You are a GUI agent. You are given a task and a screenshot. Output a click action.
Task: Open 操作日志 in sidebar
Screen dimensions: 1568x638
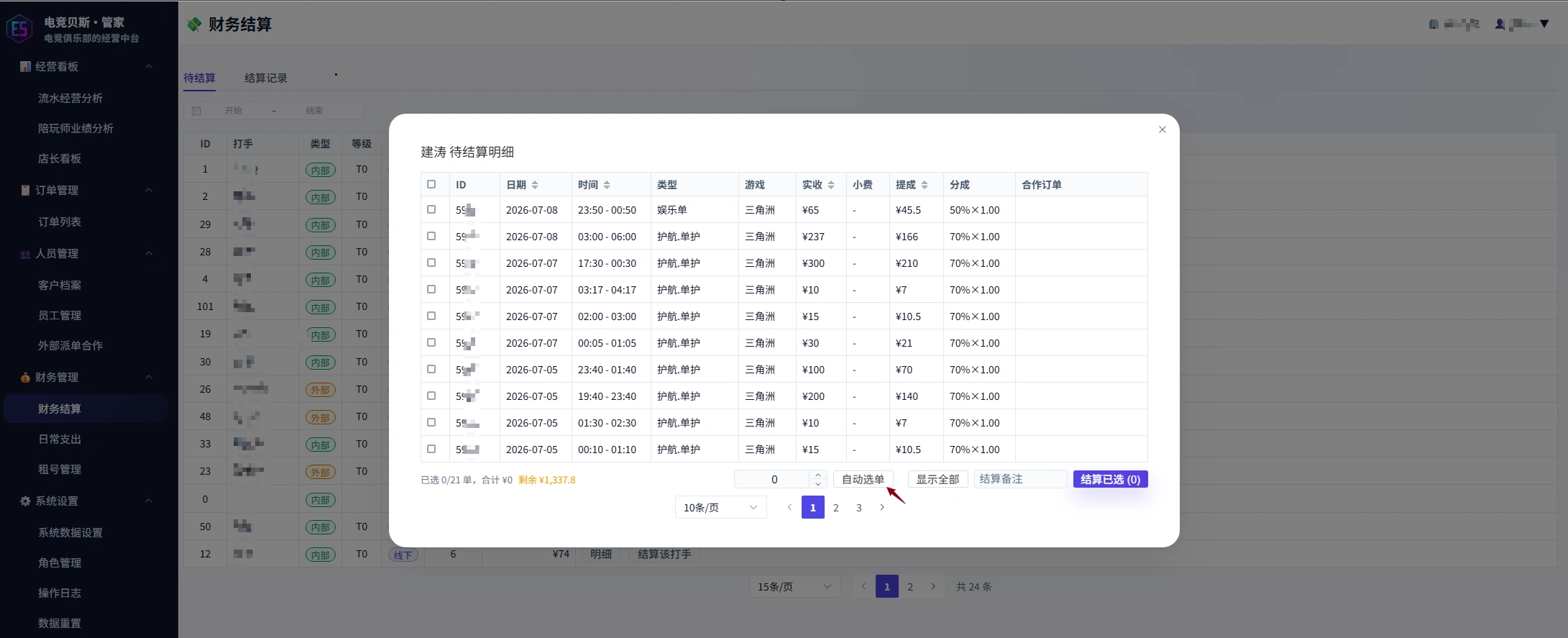point(60,593)
